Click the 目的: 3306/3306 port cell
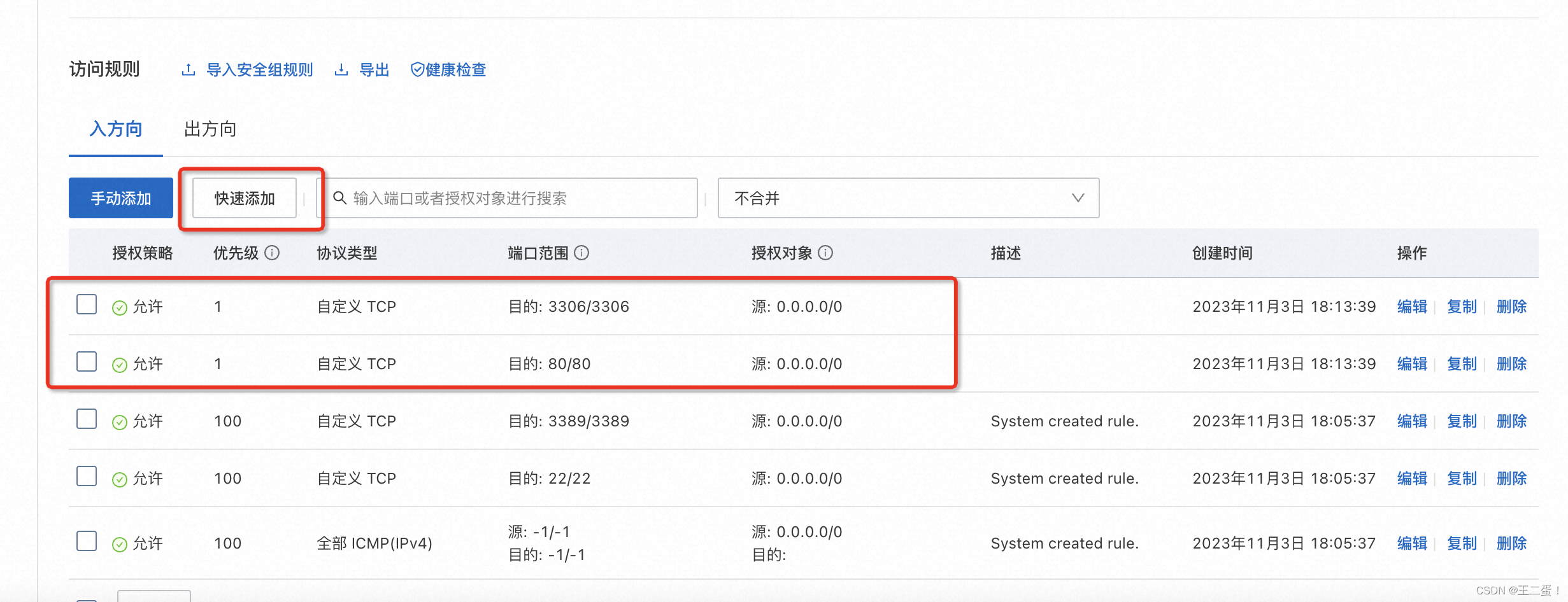This screenshot has height=602, width=1568. pos(569,307)
